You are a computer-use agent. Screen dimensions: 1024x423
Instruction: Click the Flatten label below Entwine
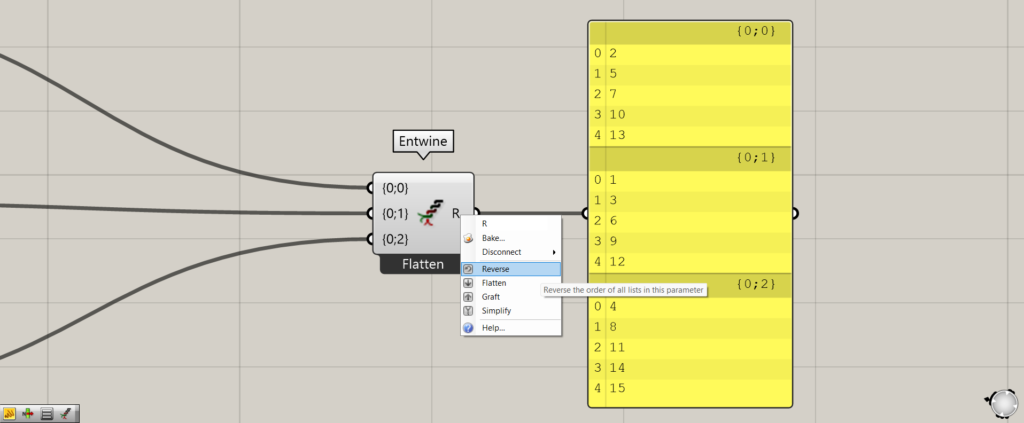(x=423, y=265)
